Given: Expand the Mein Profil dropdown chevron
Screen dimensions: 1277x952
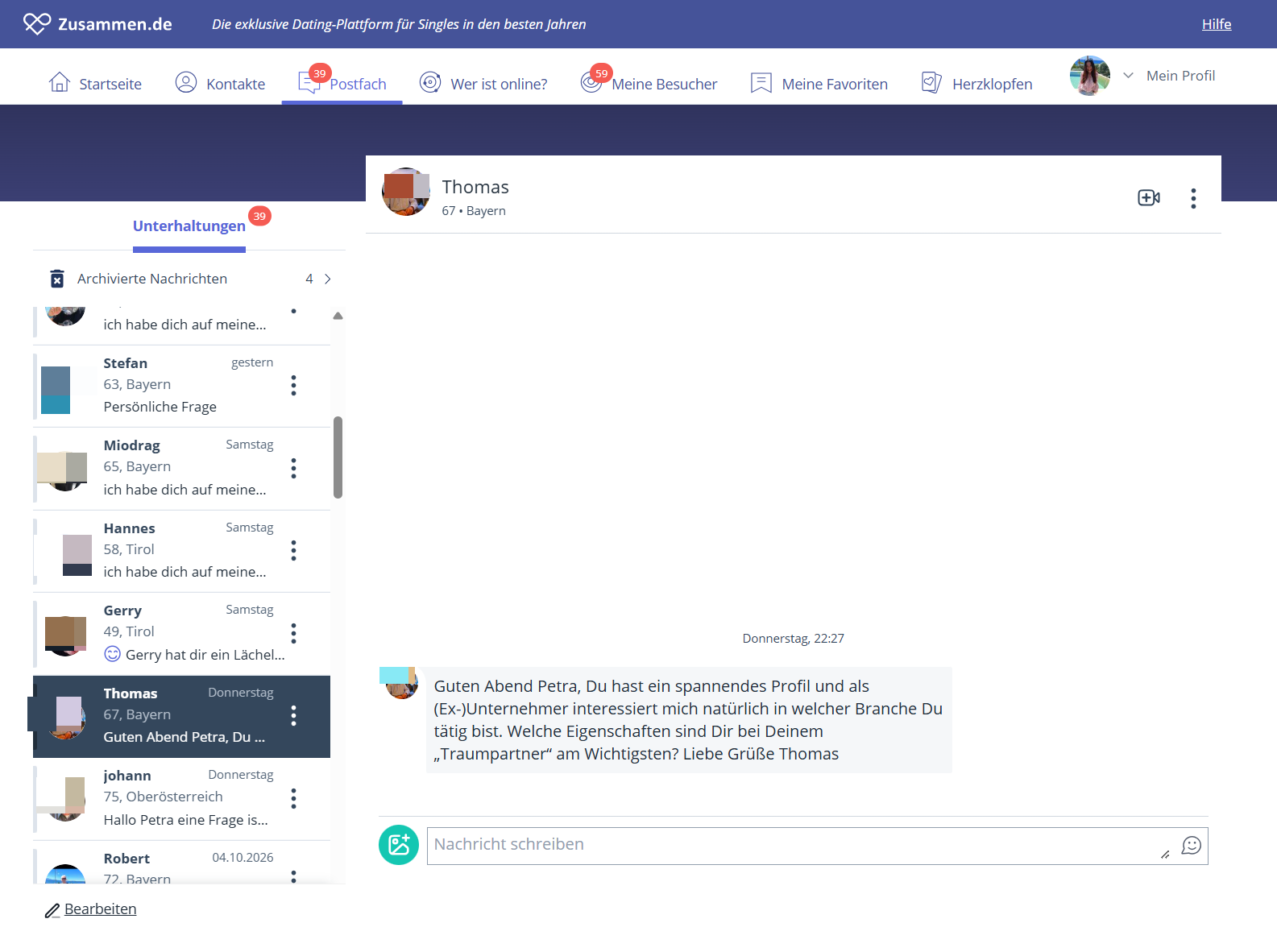Looking at the screenshot, I should point(1129,76).
